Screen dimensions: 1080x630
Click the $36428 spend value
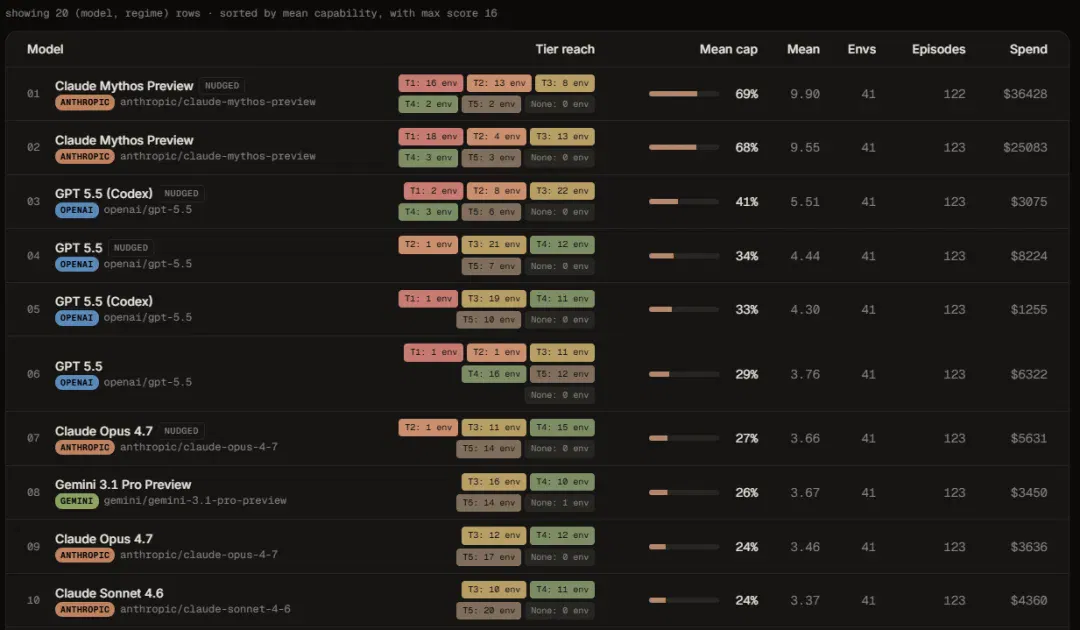coord(1025,94)
